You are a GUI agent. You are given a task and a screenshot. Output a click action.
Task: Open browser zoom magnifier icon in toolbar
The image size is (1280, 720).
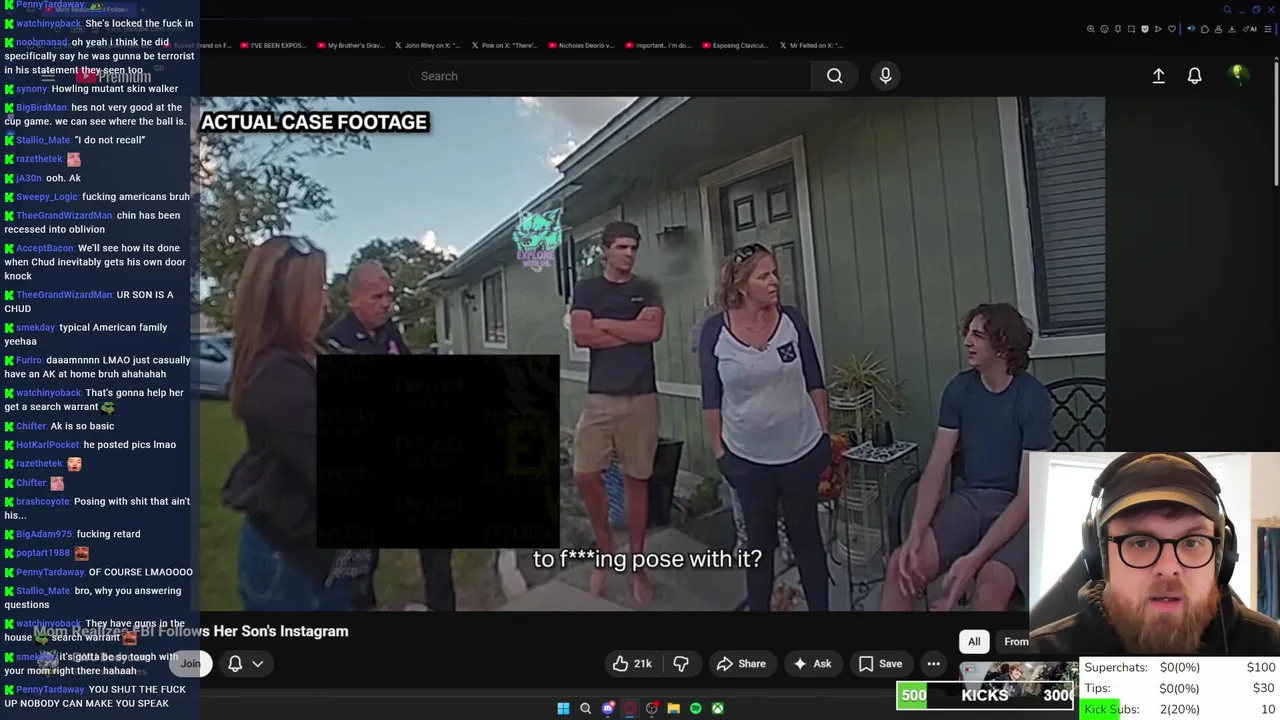[1090, 29]
